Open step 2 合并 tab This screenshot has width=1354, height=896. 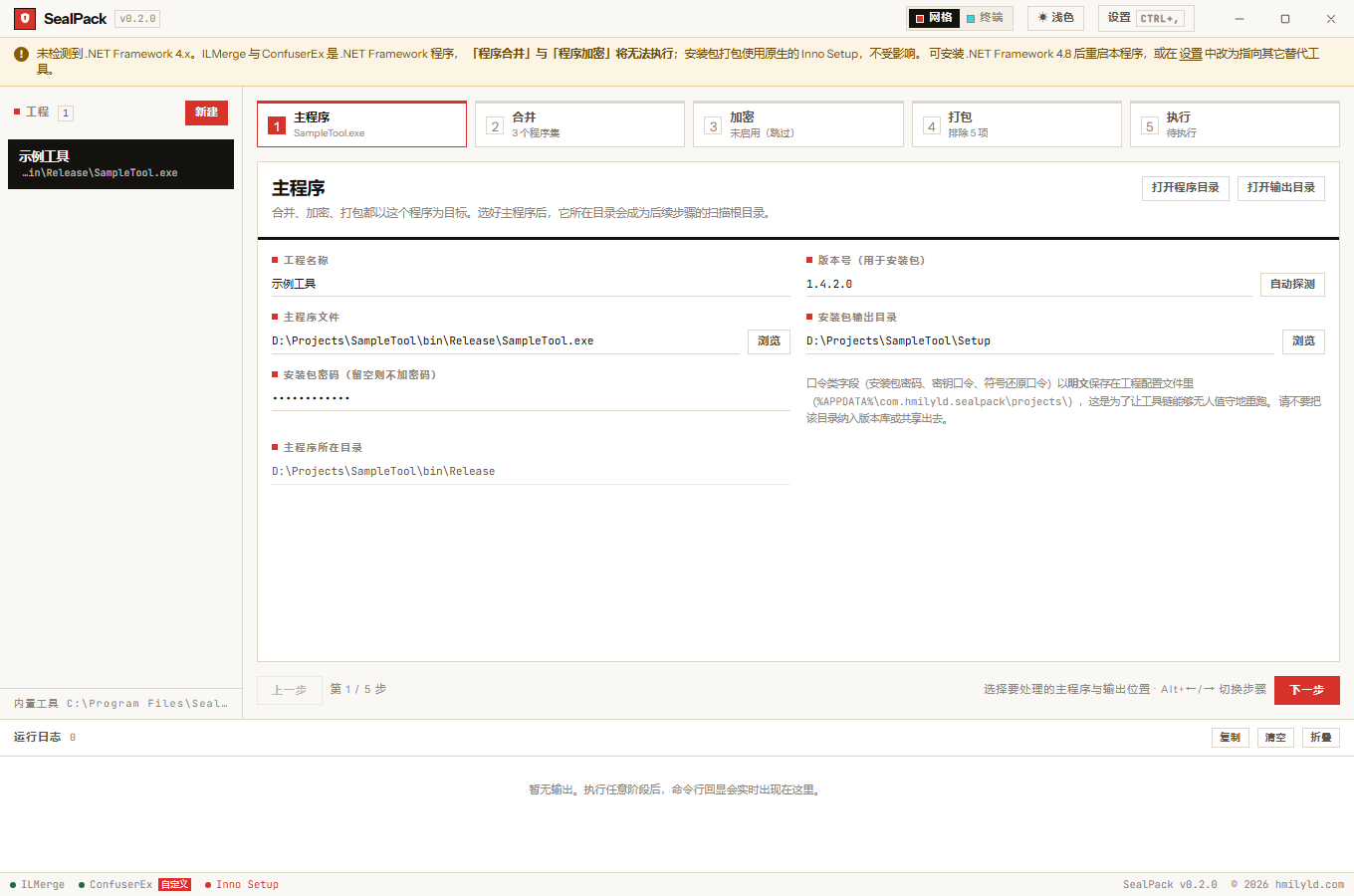pyautogui.click(x=579, y=124)
